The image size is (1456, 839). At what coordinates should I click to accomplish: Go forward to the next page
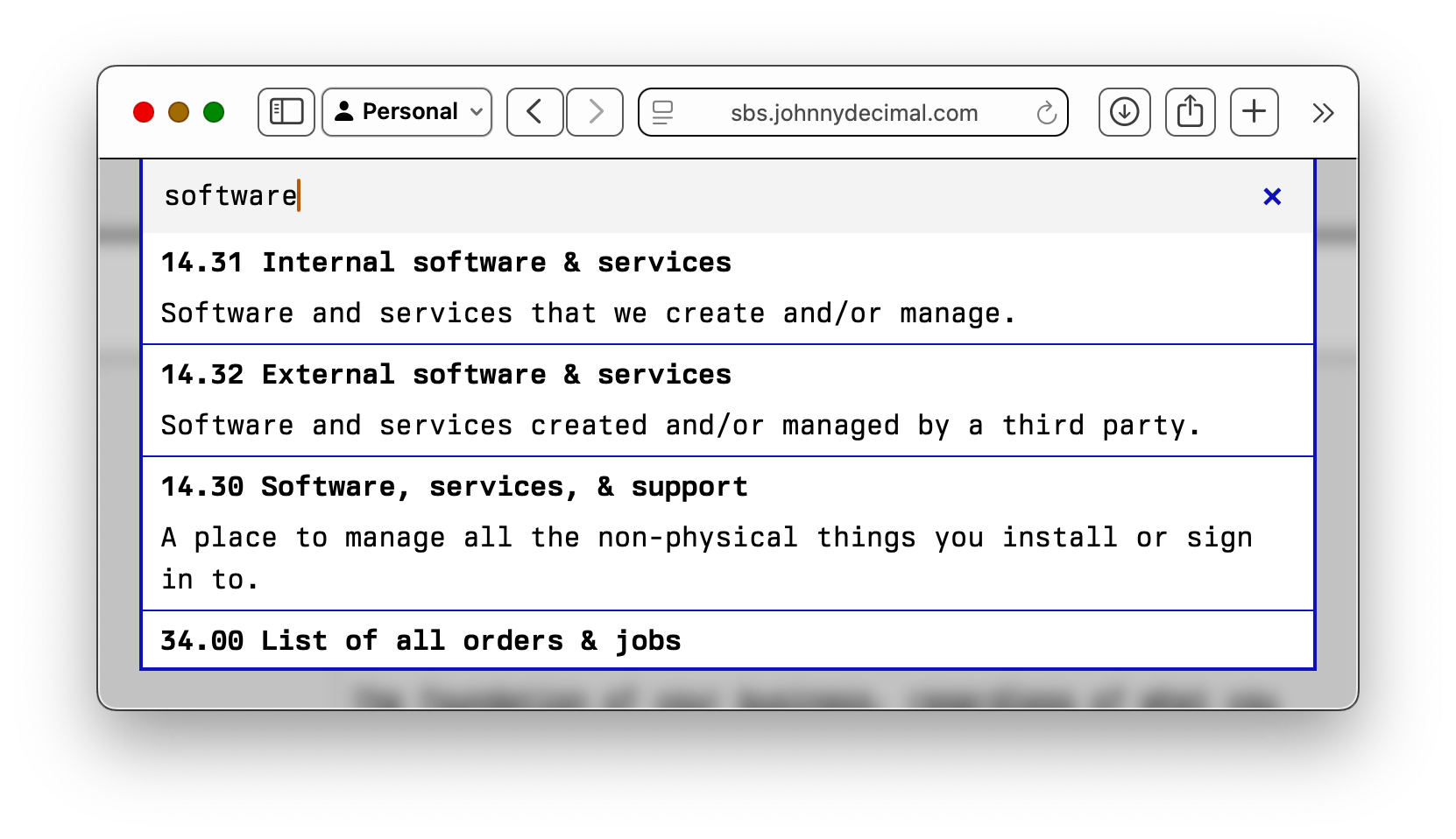tap(595, 112)
